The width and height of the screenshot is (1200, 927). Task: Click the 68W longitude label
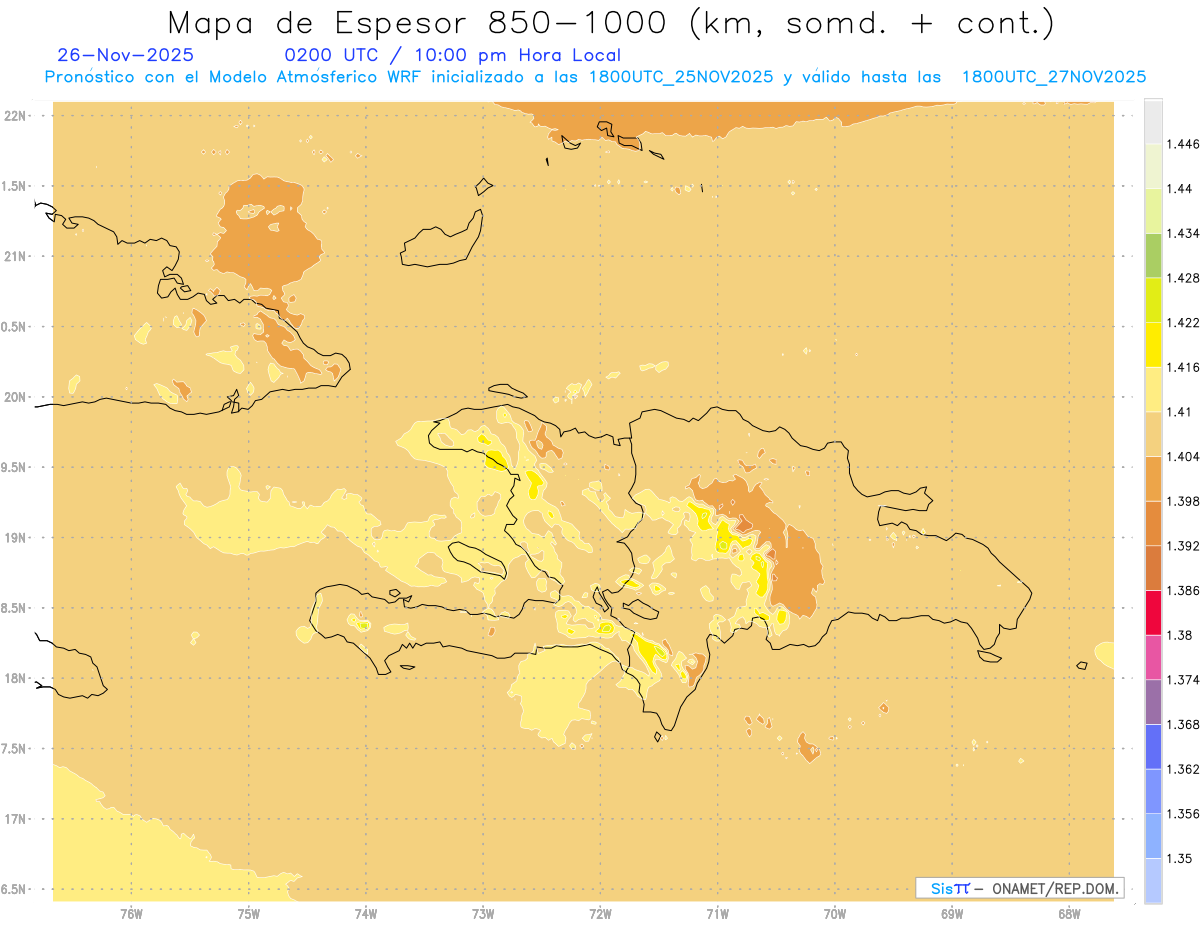coord(1069,914)
